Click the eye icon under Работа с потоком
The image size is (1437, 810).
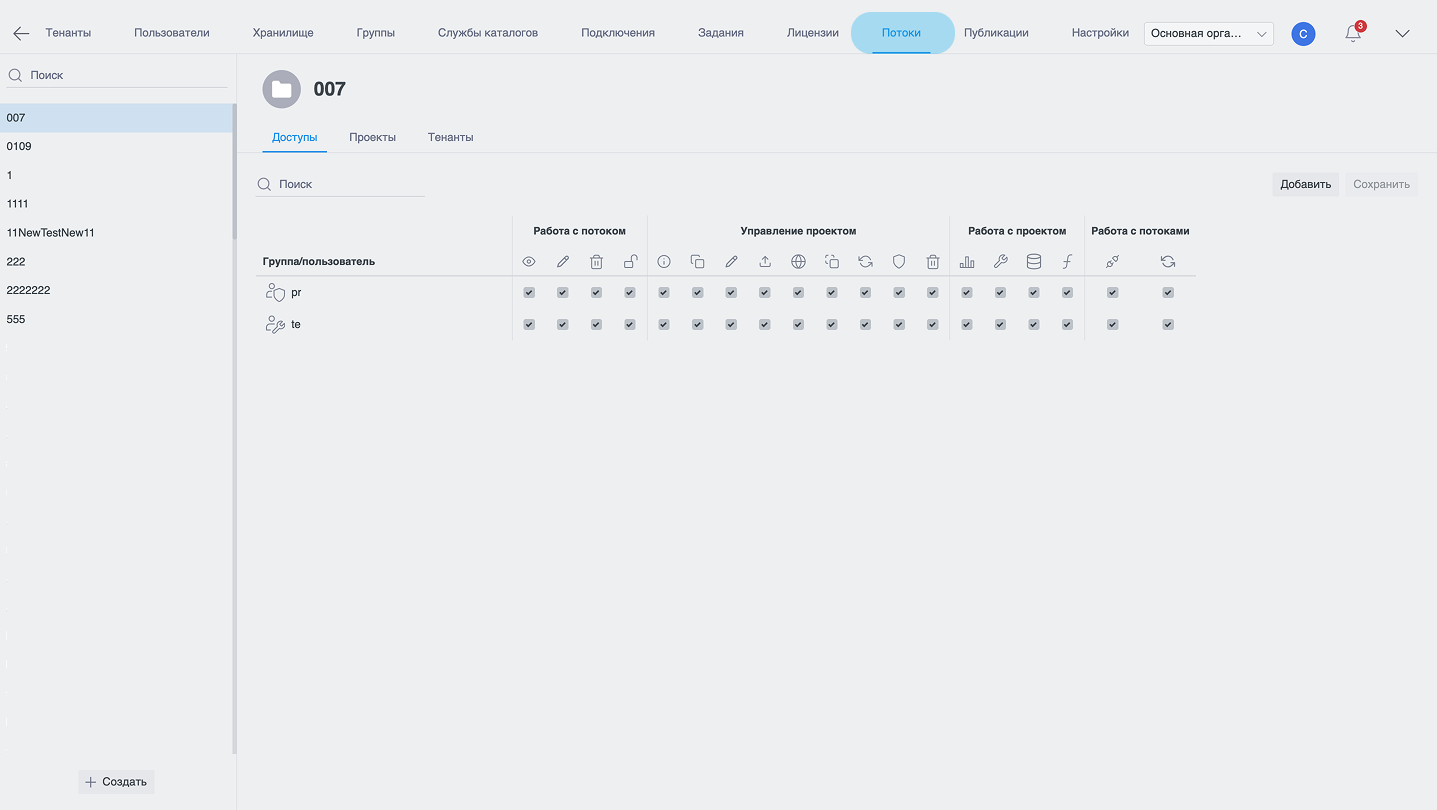tap(529, 262)
